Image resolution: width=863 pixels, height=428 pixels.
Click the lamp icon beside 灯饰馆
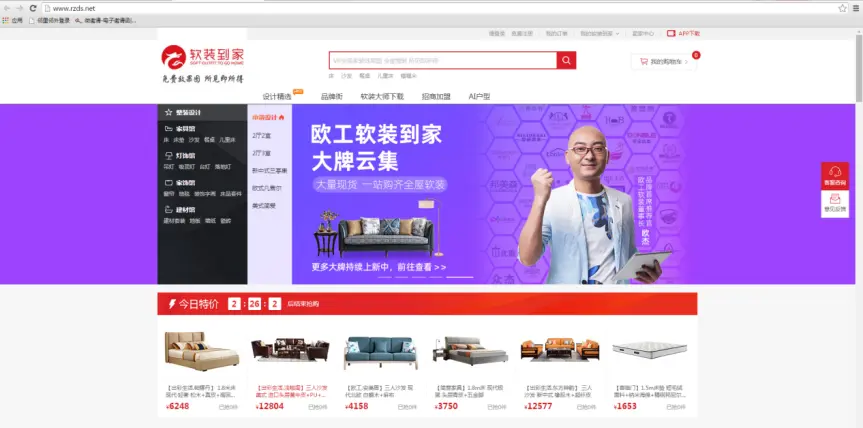coord(168,156)
